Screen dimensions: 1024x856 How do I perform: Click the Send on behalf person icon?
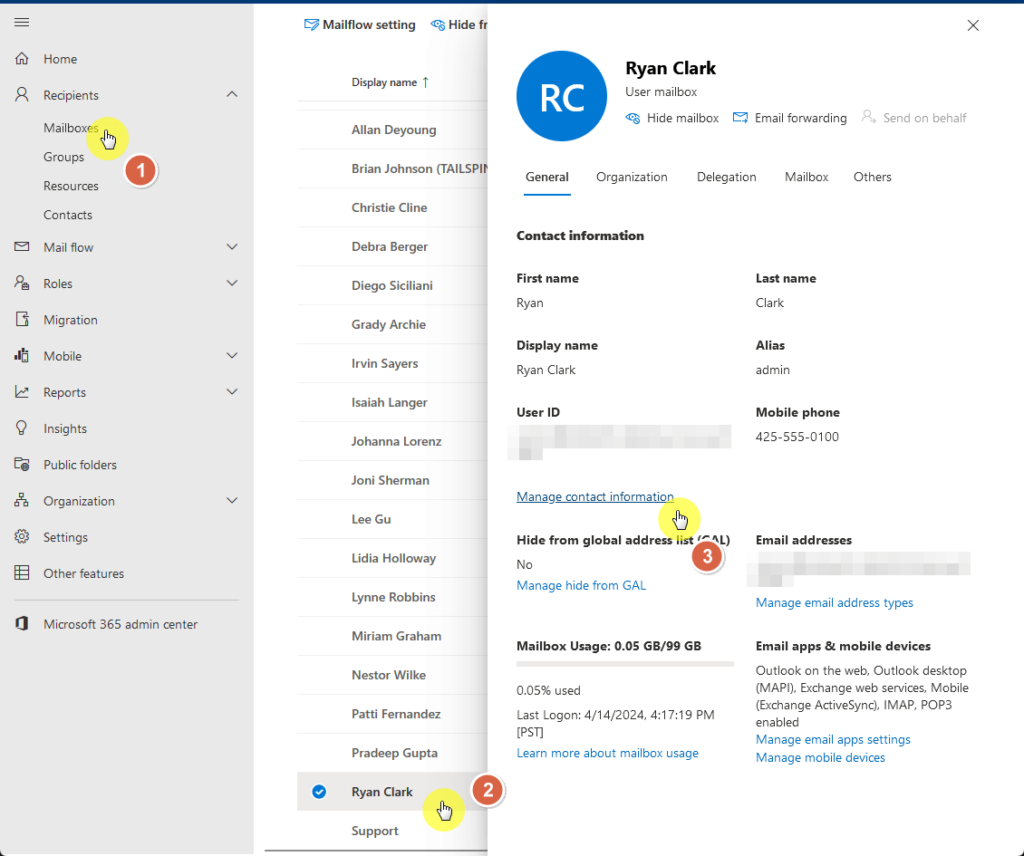tap(868, 118)
